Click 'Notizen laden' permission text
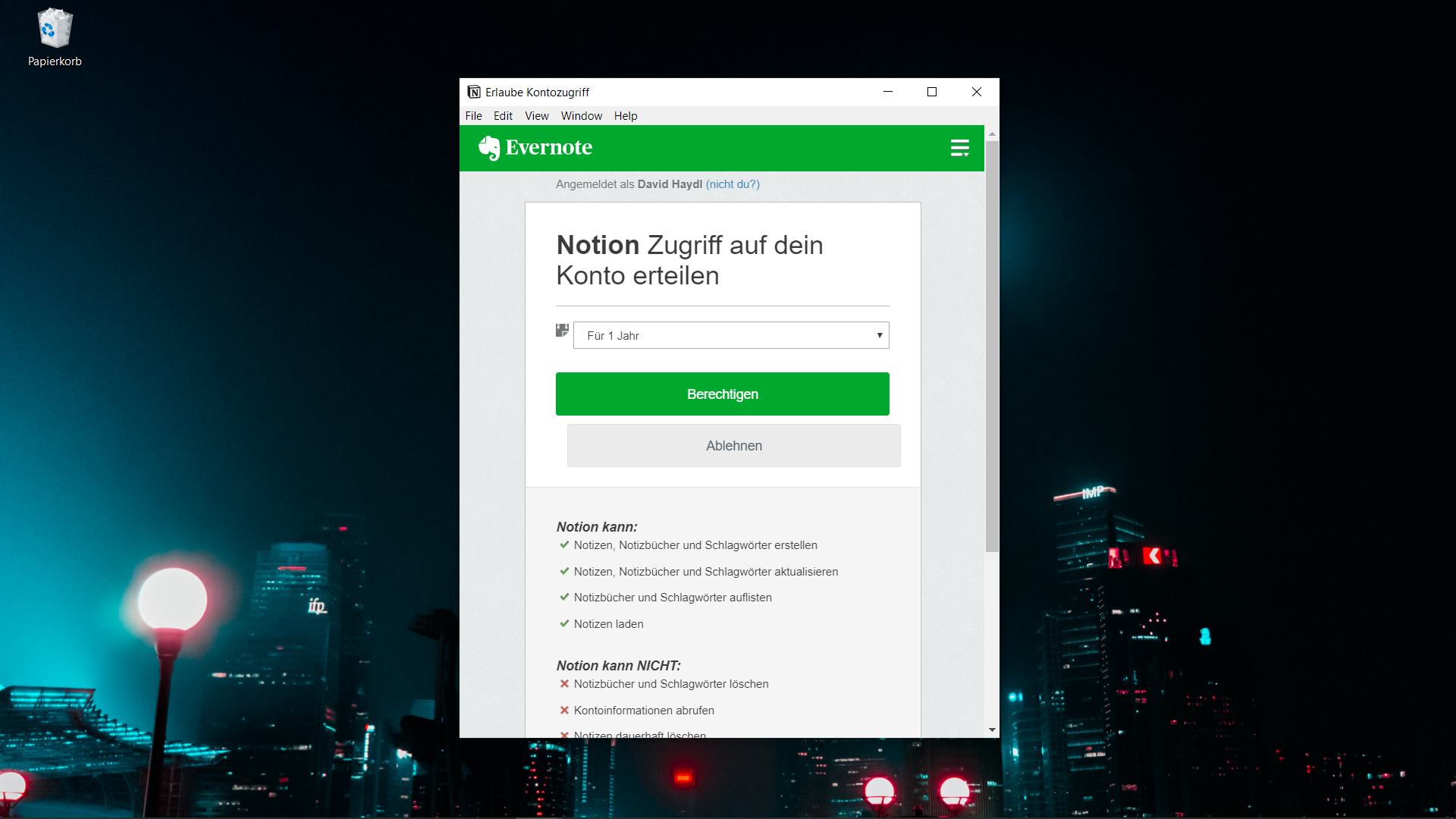Screen dimensions: 1456x819 click(x=609, y=624)
